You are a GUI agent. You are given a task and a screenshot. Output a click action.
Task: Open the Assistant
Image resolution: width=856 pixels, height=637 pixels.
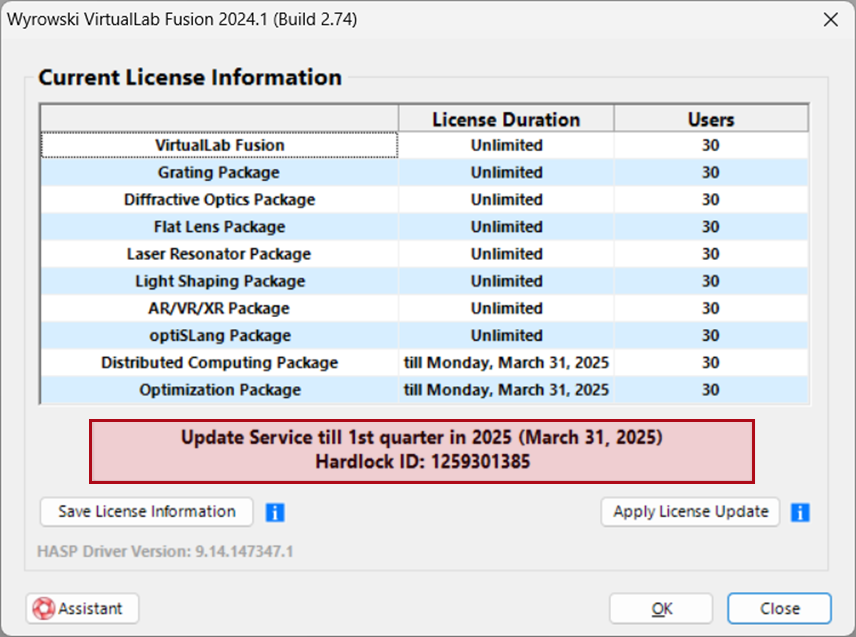[82, 609]
